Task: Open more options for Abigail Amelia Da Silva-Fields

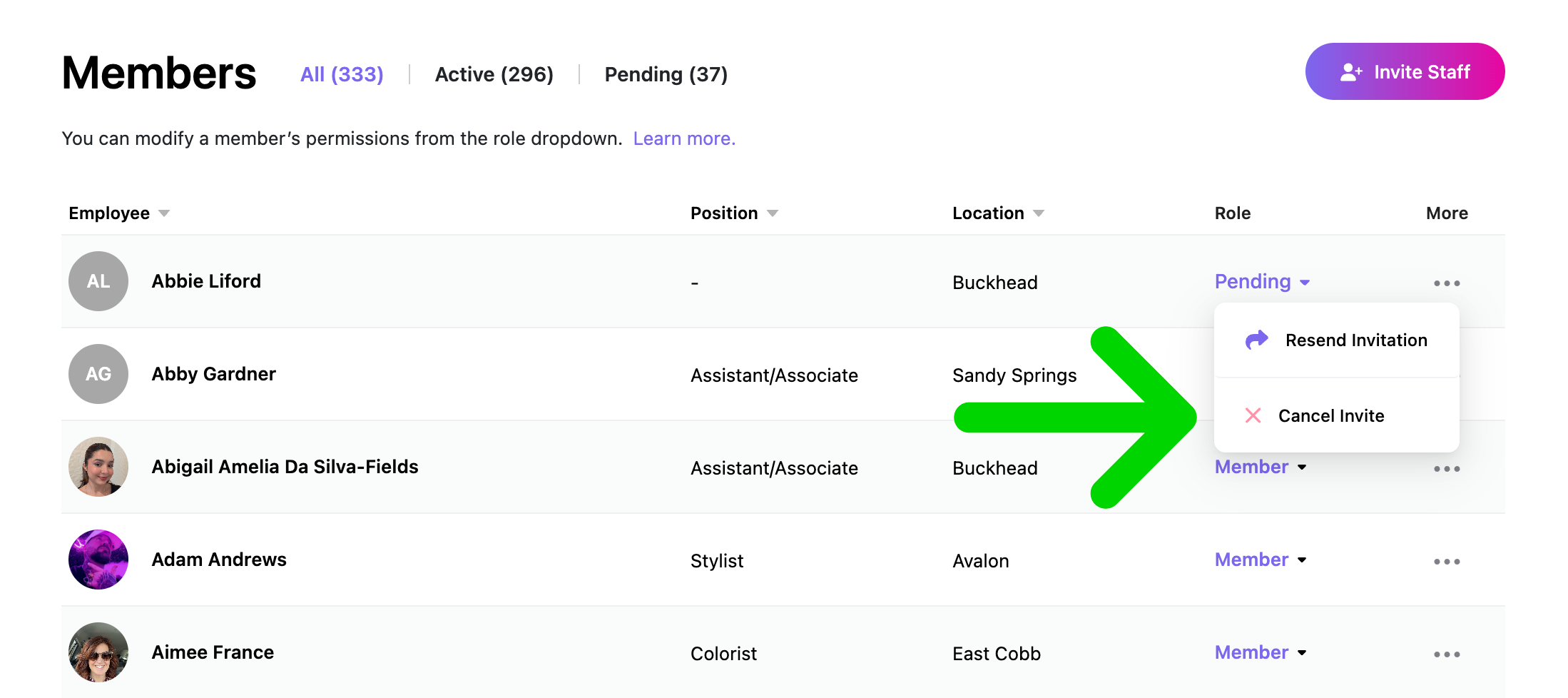Action: point(1447,469)
